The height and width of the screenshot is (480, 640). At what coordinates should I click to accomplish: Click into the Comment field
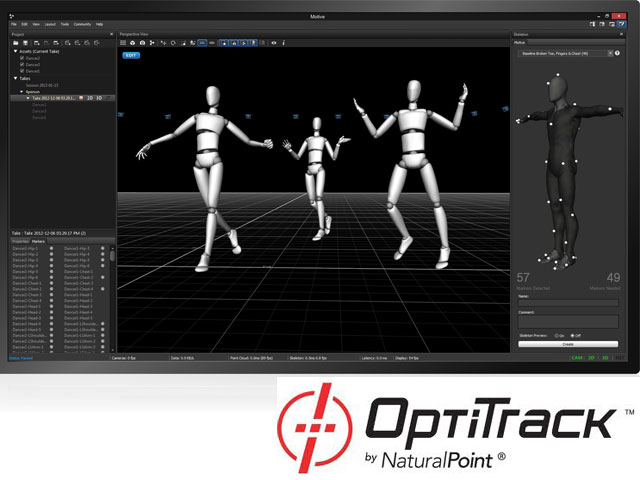[x=568, y=322]
